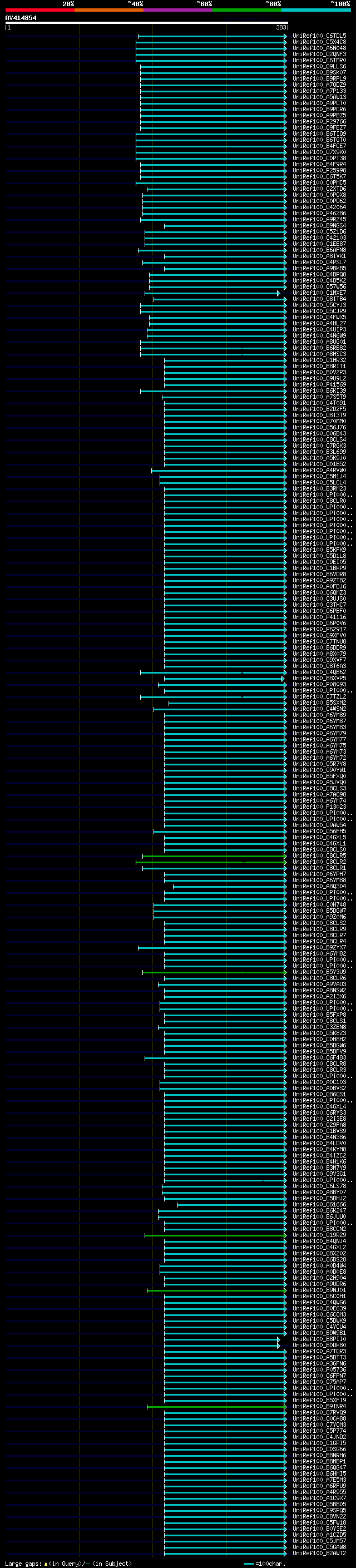Click the green alignment bar for C8CLR5
Viewport: 356px width, 1568px height.
(x=214, y=856)
